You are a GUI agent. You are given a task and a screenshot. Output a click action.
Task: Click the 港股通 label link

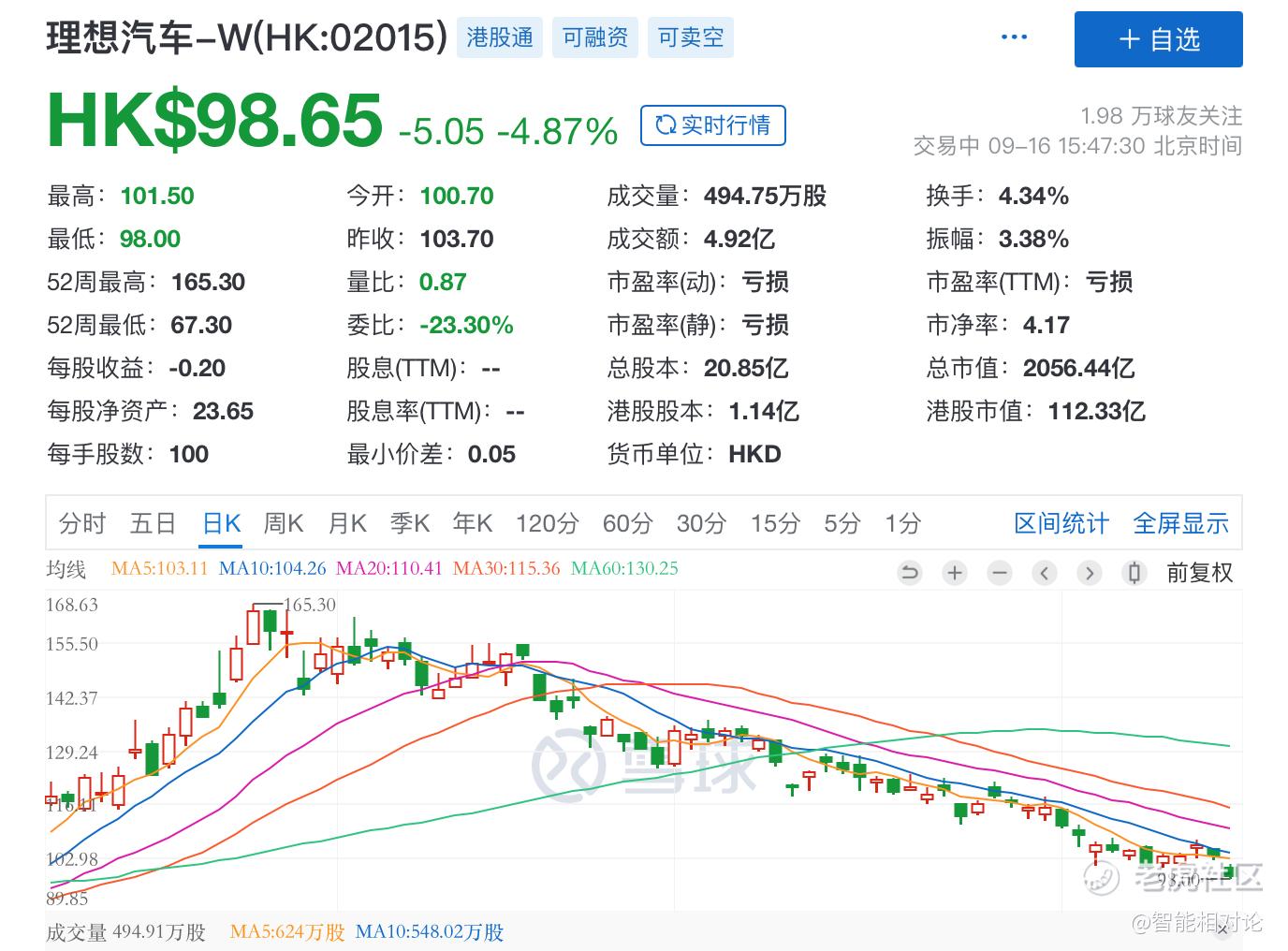[x=500, y=37]
